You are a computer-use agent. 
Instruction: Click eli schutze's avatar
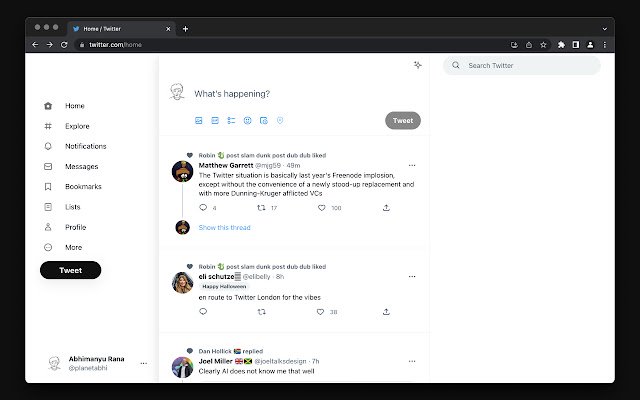(182, 282)
